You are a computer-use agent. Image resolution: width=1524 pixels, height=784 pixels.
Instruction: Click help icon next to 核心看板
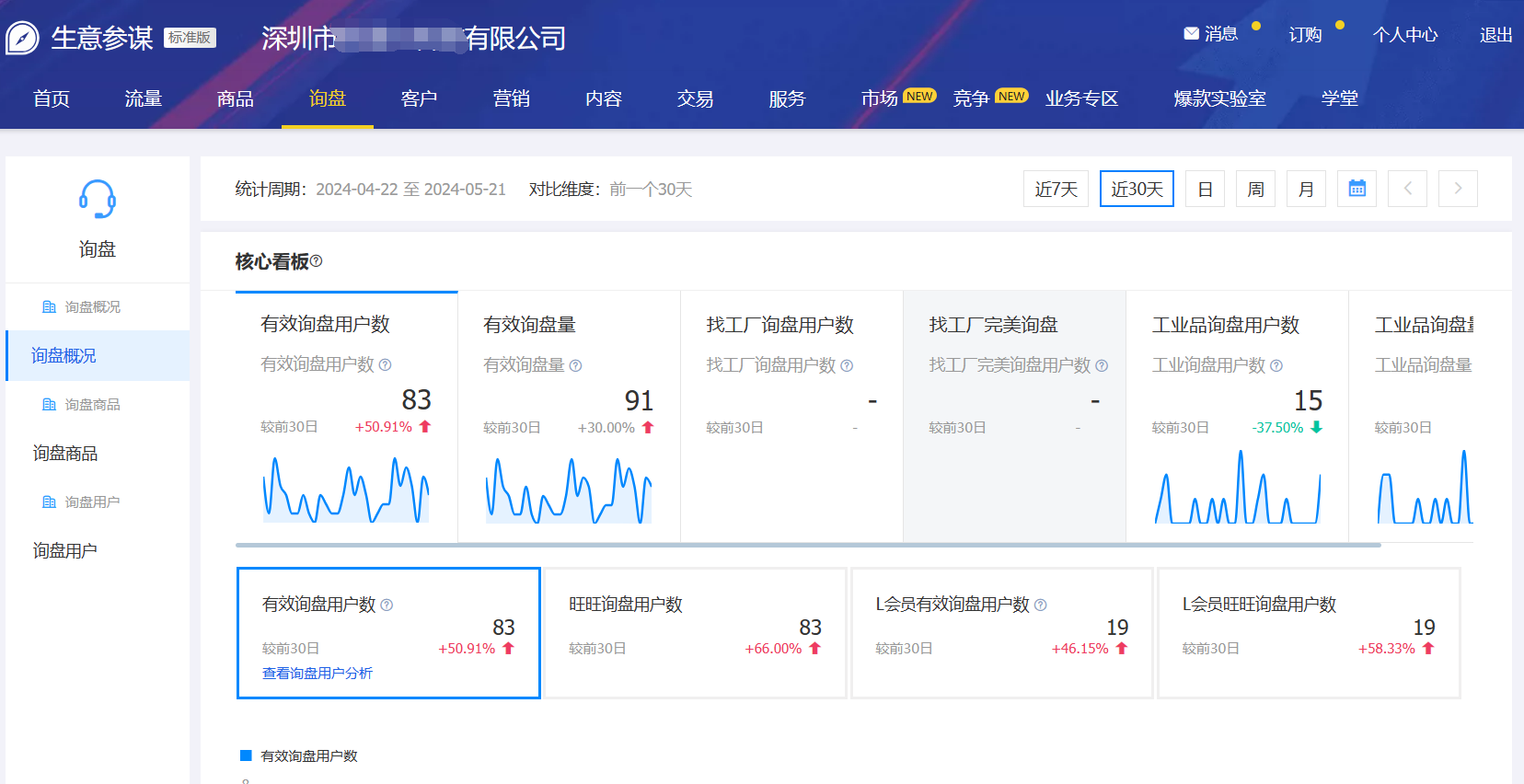[x=317, y=261]
